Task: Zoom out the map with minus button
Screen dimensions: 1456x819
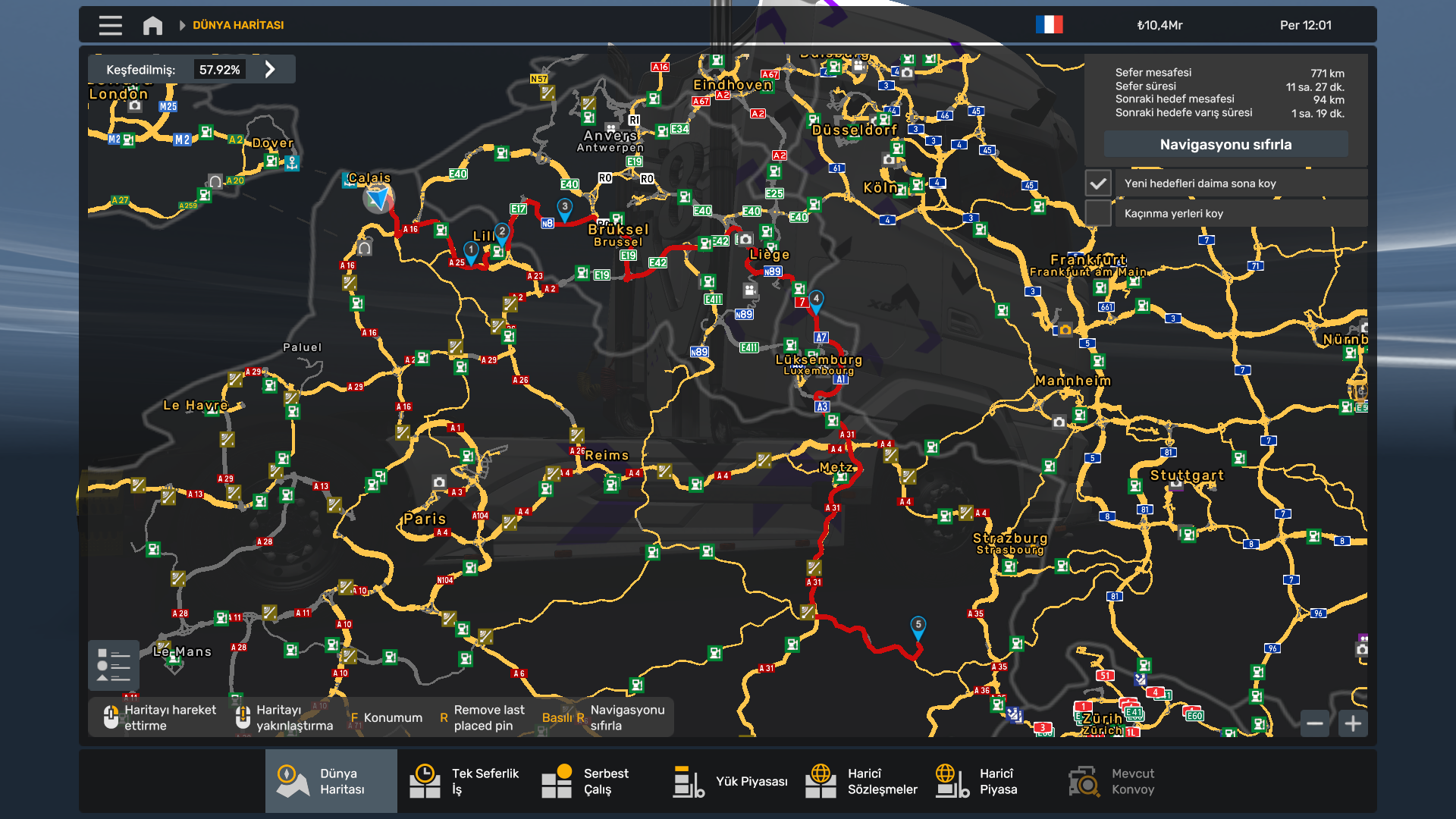Action: 1315,723
